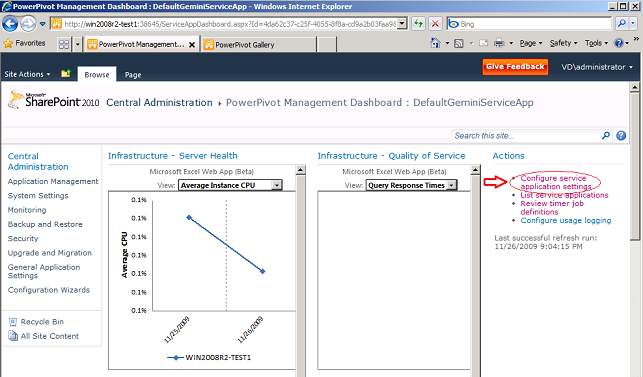
Task: Close the PowerPivot Management tab
Action: tap(192, 45)
